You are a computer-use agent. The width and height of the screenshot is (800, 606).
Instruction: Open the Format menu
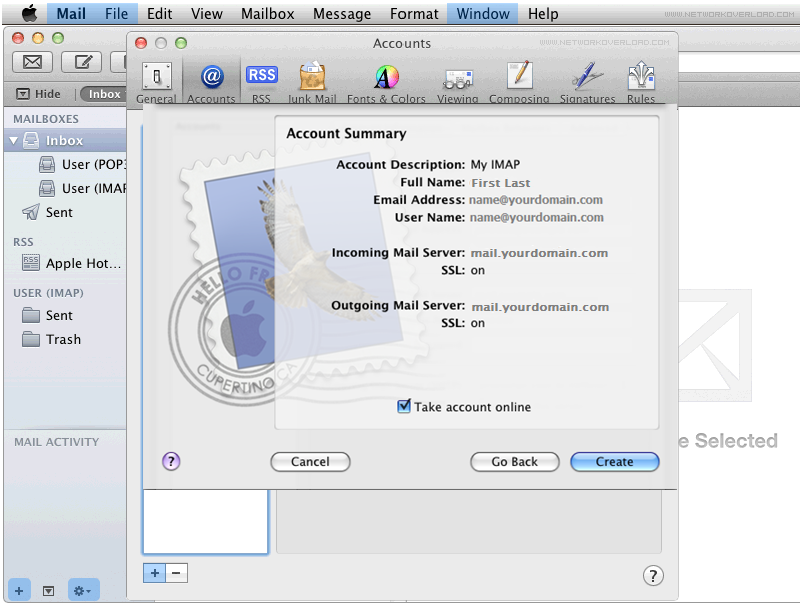[x=414, y=13]
